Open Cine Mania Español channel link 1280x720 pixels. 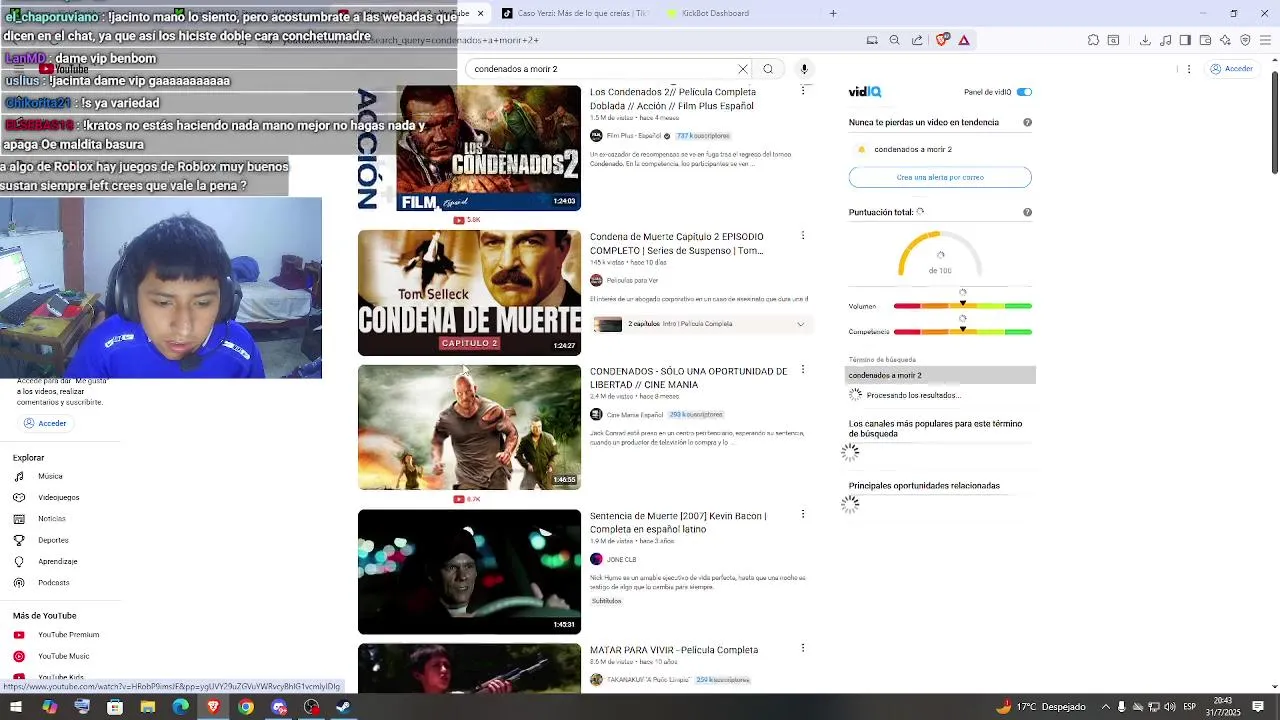coord(635,414)
